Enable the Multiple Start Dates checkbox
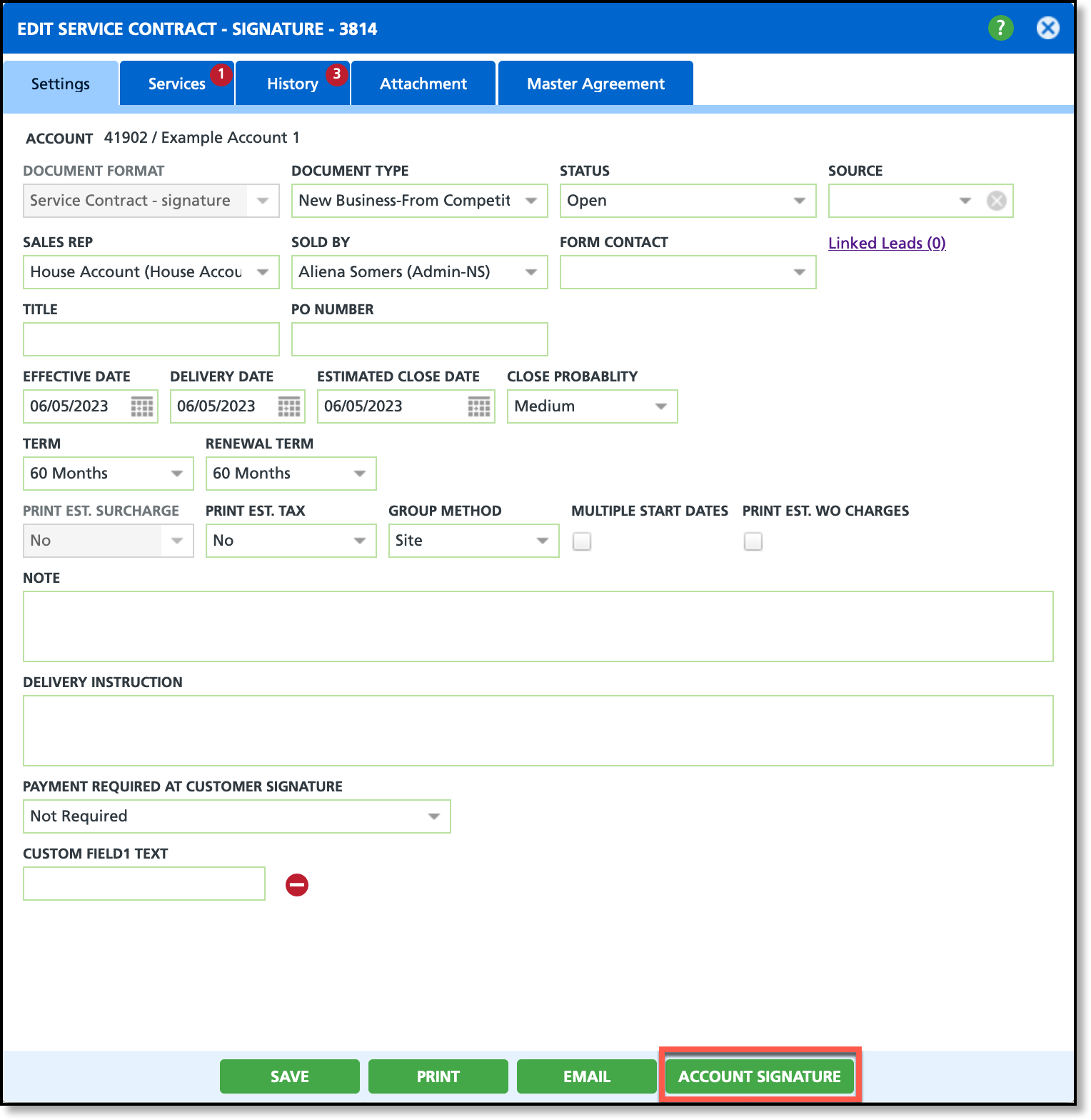Image resolution: width=1091 pixels, height=1120 pixels. [x=582, y=541]
